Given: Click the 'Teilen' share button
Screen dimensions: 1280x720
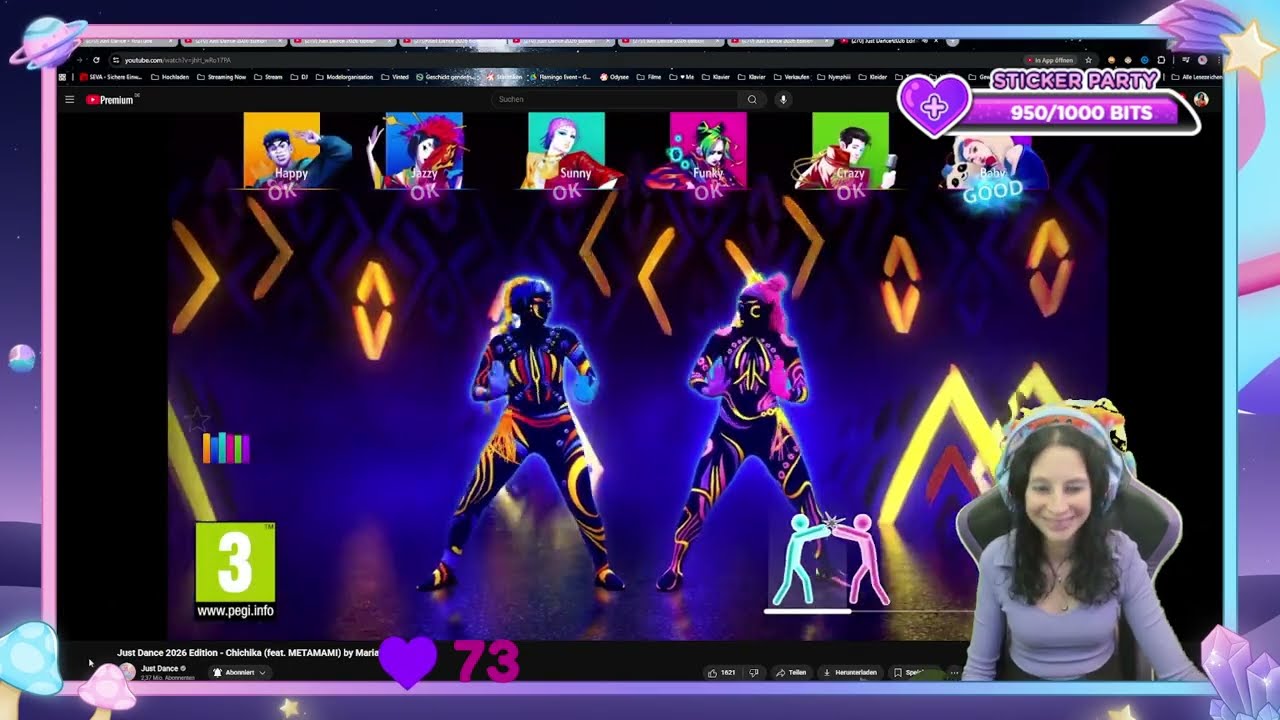Looking at the screenshot, I should coord(791,672).
